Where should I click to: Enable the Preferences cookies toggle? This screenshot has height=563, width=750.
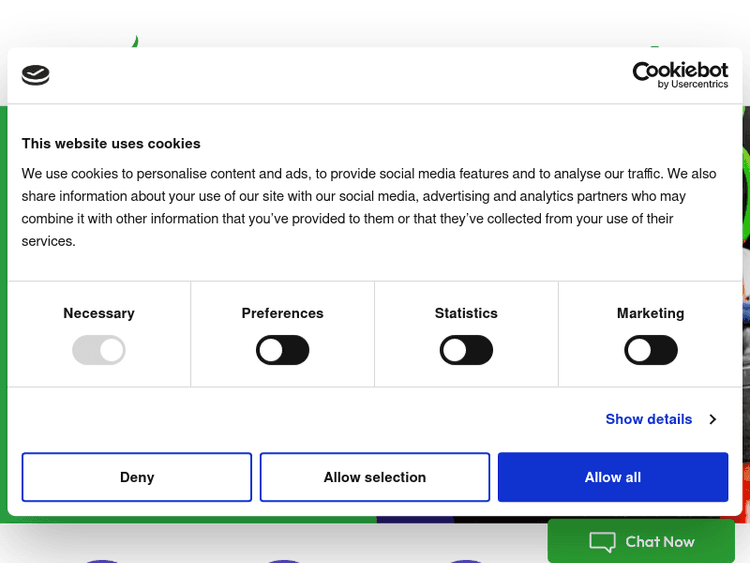coord(283,350)
